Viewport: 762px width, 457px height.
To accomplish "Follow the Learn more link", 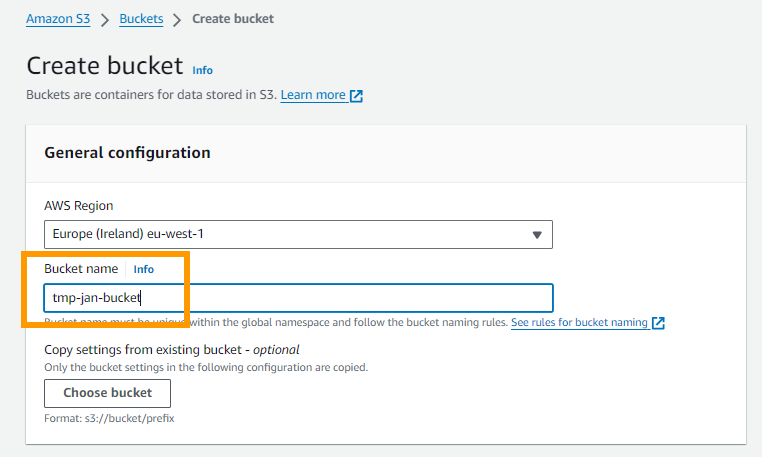I will pyautogui.click(x=313, y=95).
